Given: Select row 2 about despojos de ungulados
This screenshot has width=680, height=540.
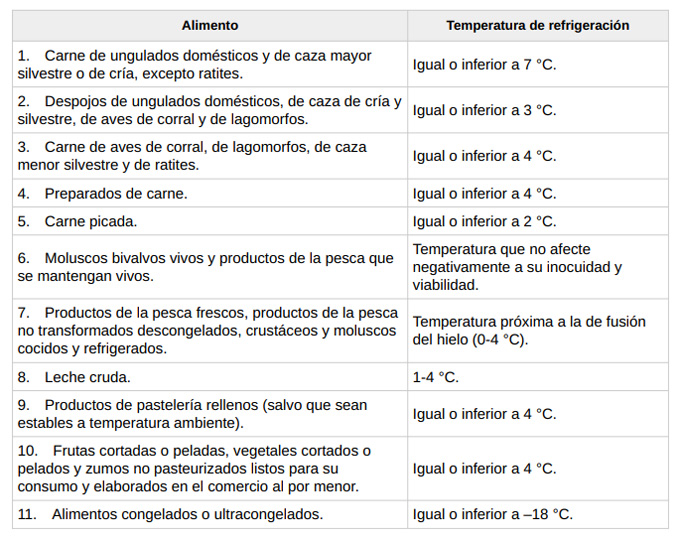Looking at the screenshot, I should [209, 110].
